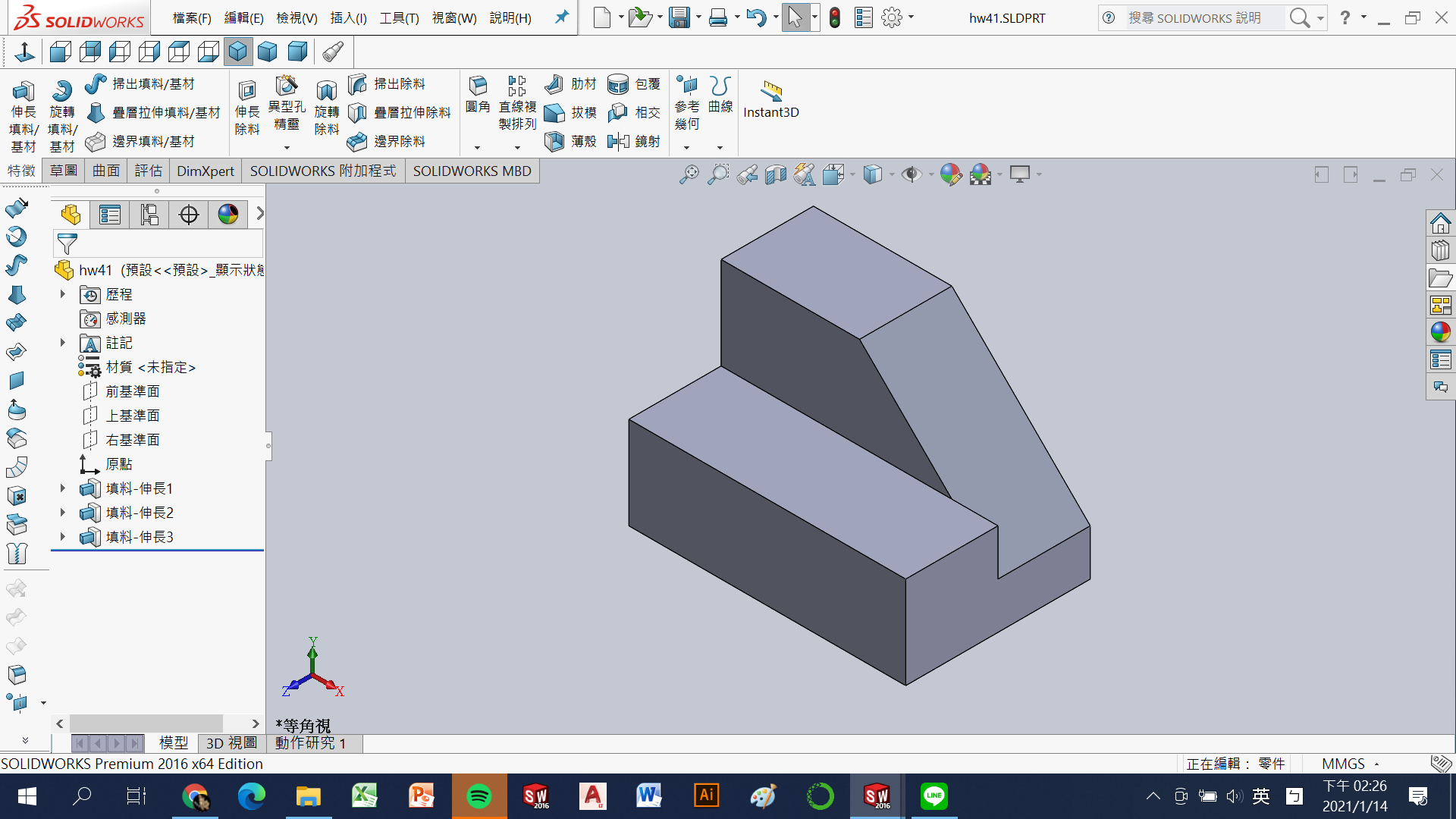Open the DisplayManager appearance sphere tab
Screen dimensions: 1456x819
click(227, 215)
